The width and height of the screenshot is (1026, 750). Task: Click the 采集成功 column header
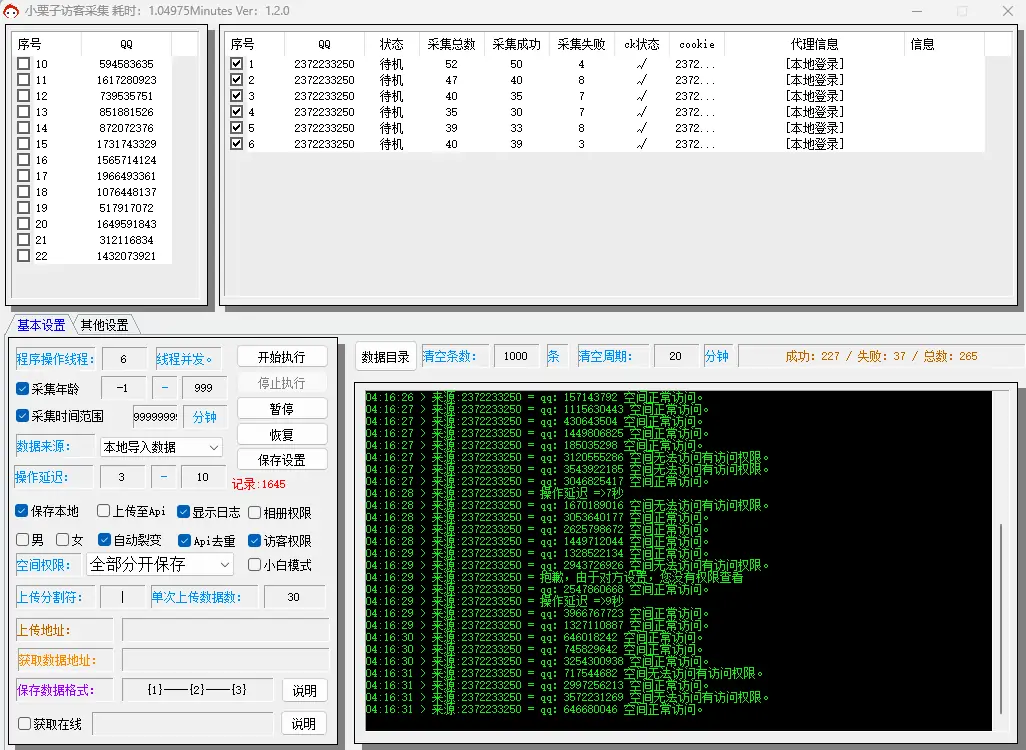point(516,44)
